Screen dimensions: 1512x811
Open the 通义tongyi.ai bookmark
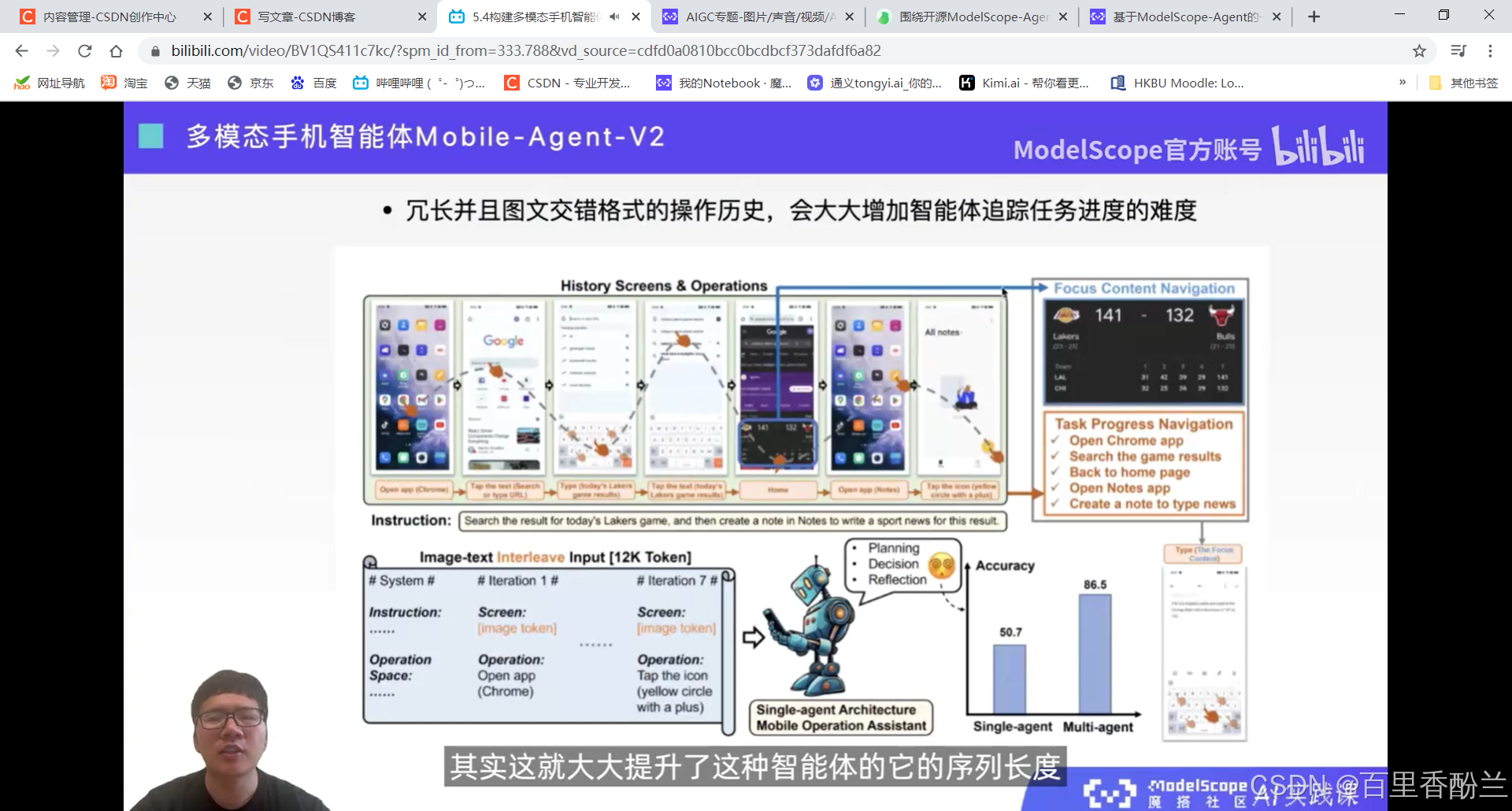point(875,83)
